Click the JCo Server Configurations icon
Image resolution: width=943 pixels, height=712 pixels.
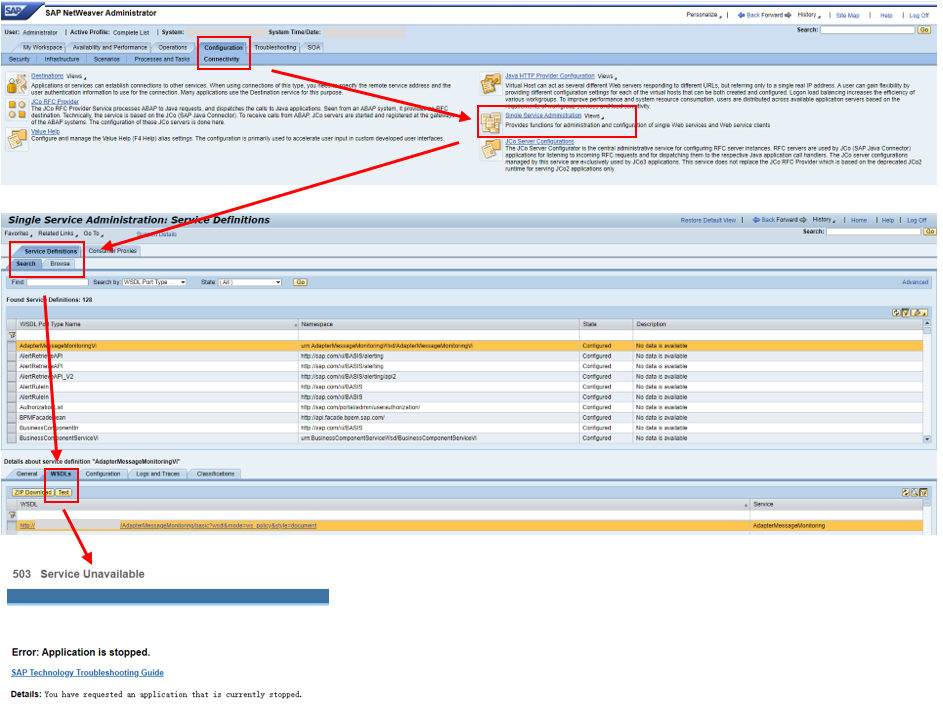[x=491, y=149]
